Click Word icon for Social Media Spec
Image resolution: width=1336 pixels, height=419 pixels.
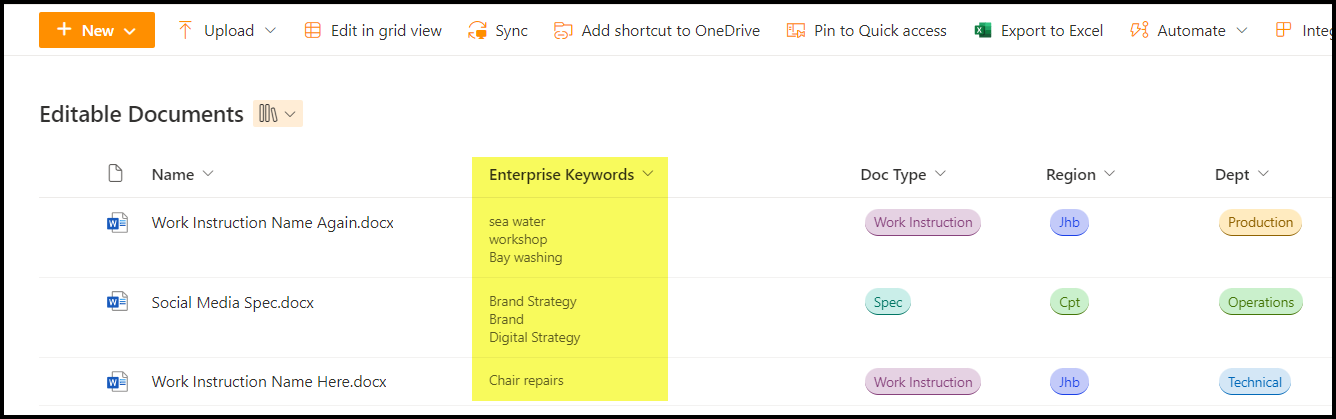click(x=117, y=302)
